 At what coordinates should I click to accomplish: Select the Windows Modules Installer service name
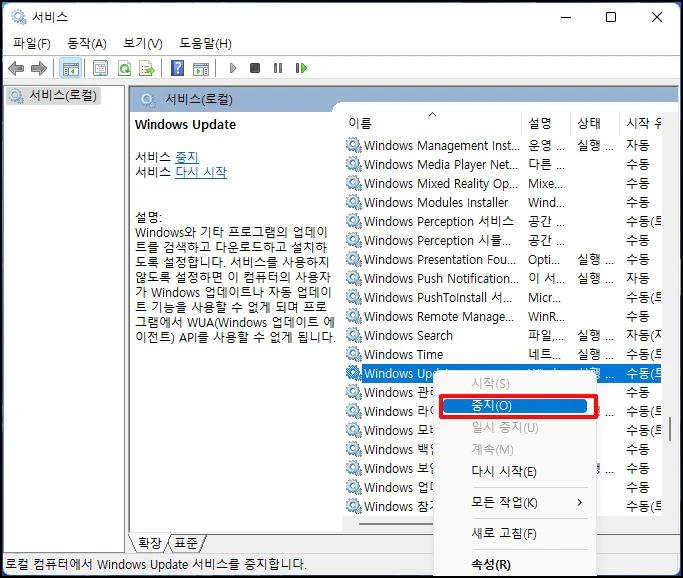436,203
